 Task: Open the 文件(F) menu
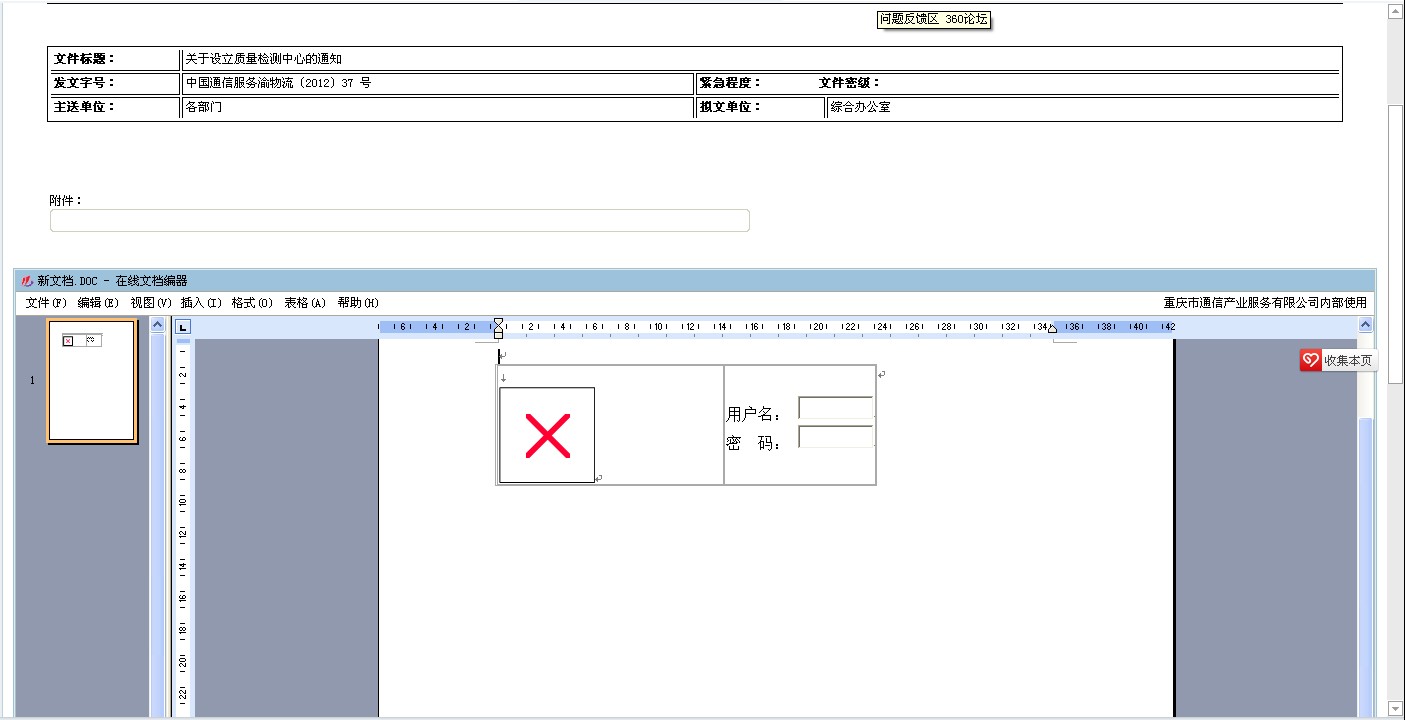pos(46,303)
